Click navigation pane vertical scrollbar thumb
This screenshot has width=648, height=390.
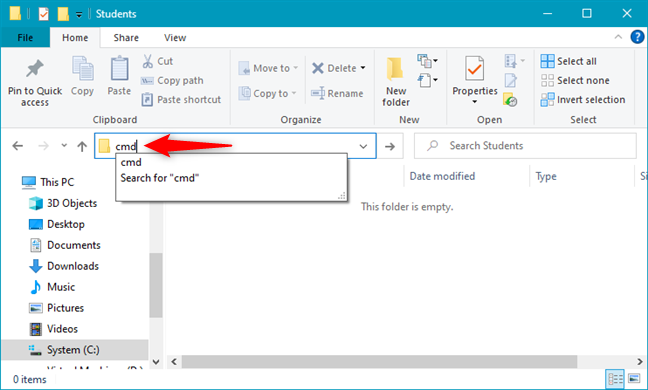pos(156,285)
